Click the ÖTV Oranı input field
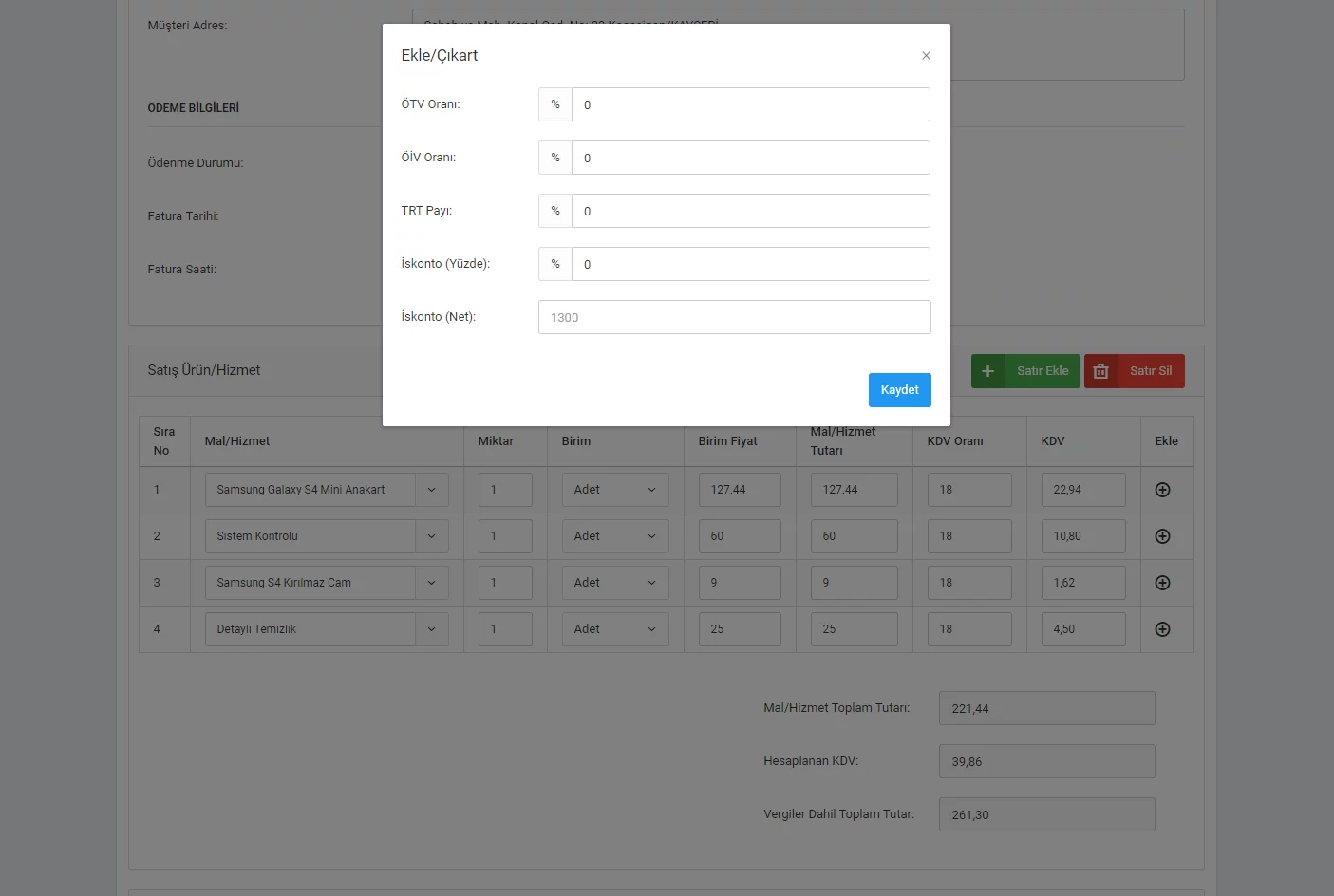Screen dimensions: 1334x896 click(750, 104)
